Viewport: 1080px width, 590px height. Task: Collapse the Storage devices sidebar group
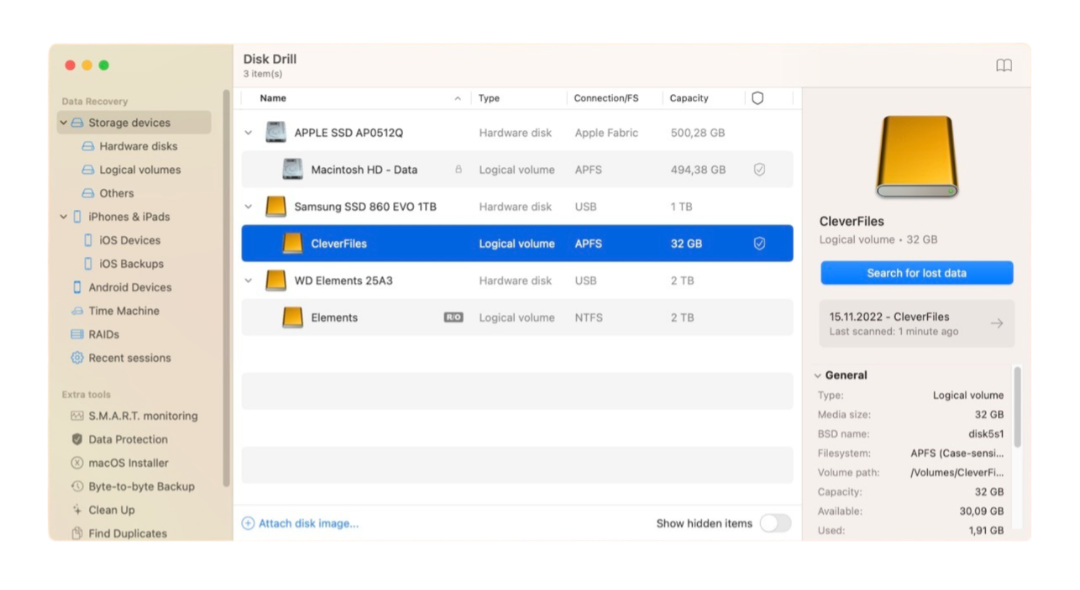click(x=63, y=123)
